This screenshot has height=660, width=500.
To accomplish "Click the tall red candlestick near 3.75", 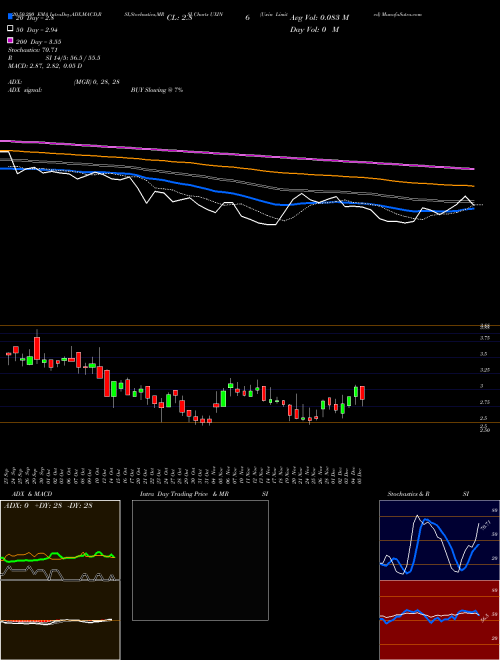I will 37,348.
